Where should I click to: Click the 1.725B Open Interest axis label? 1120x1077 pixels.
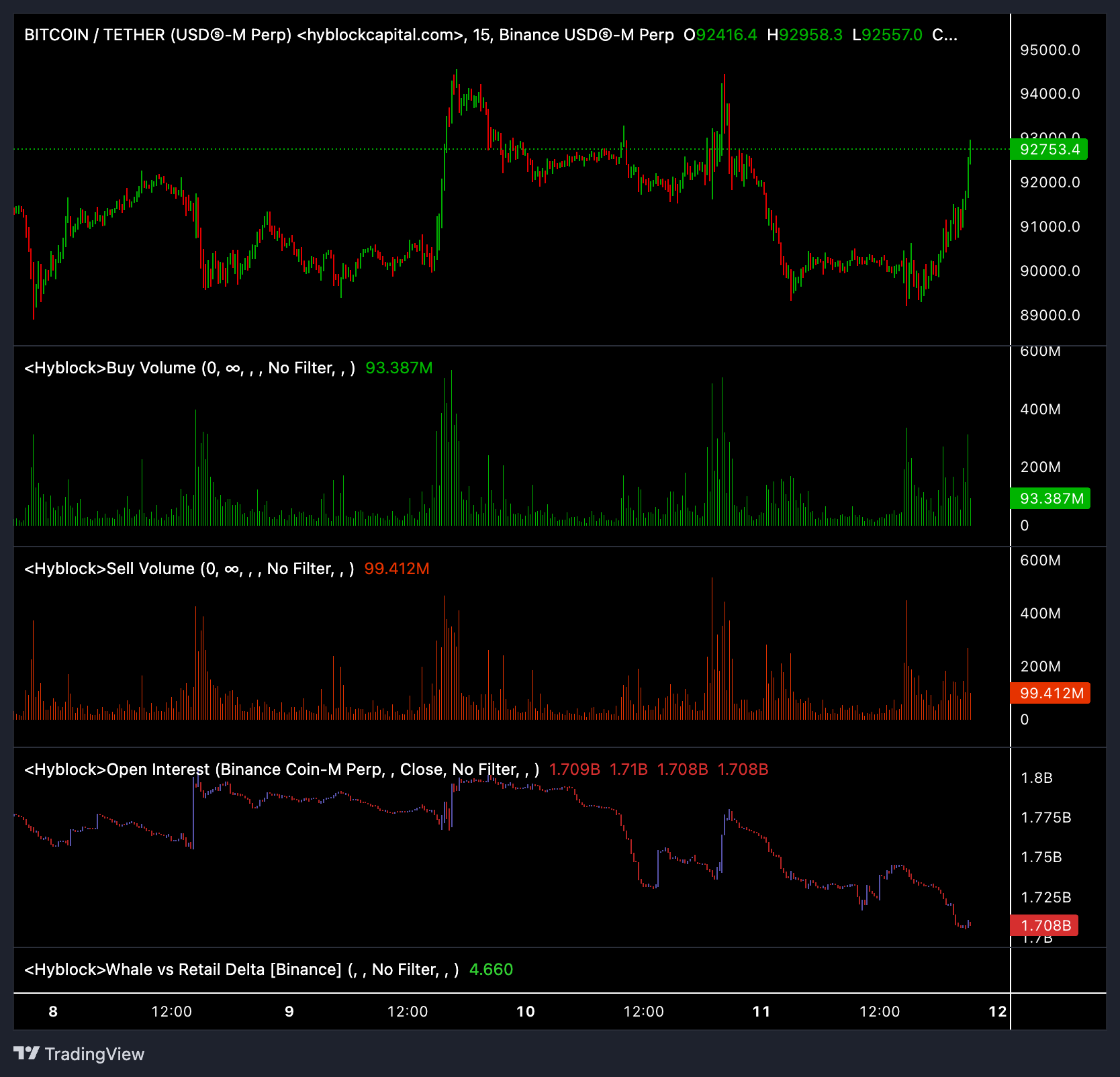tap(1045, 898)
